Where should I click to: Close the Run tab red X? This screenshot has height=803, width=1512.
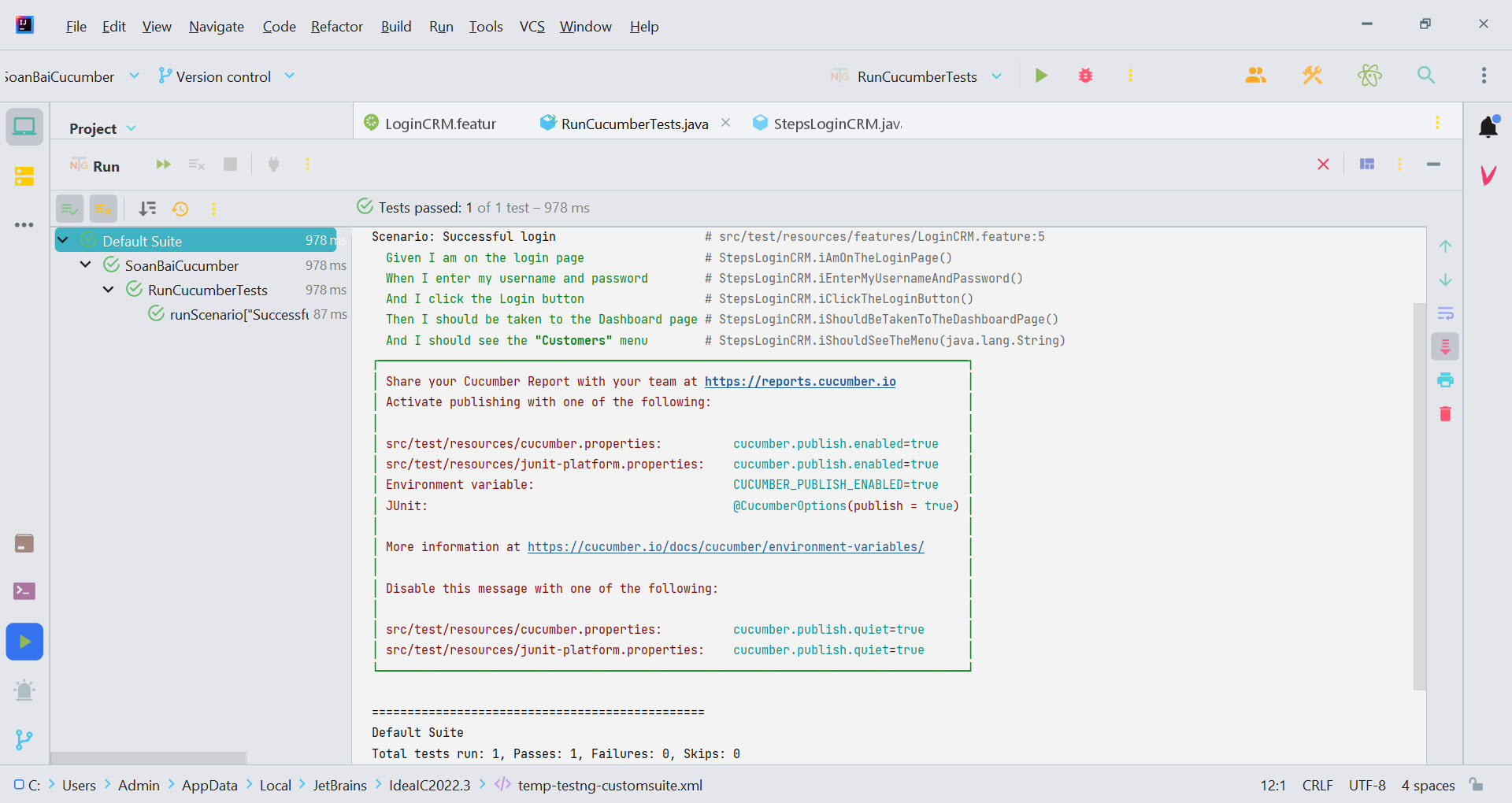(1323, 164)
